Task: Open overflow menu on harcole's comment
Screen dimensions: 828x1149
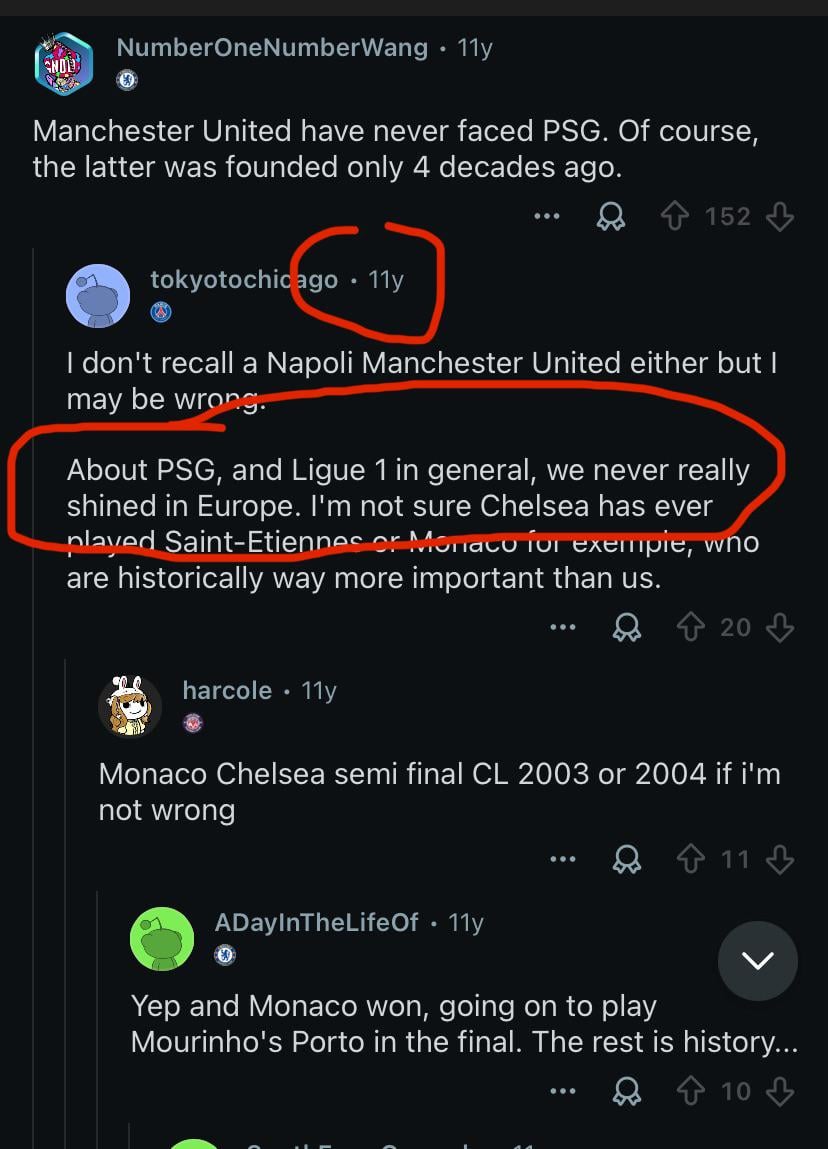Action: [x=562, y=859]
